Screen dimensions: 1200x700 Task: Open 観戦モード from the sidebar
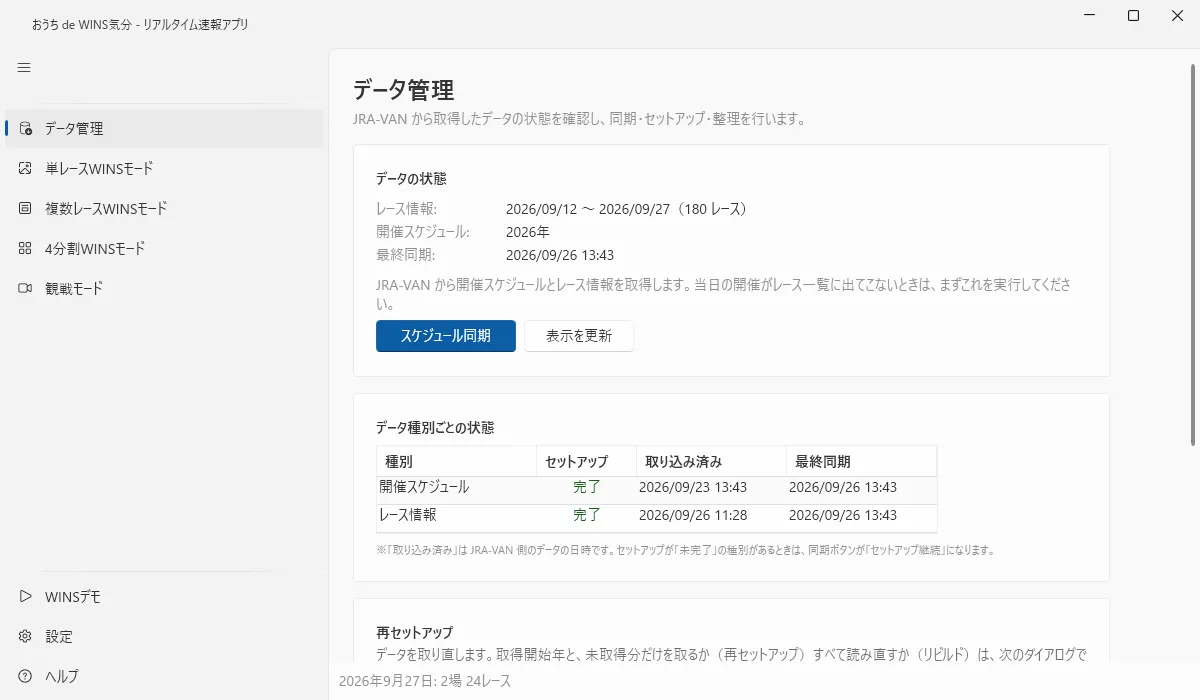pyautogui.click(x=164, y=289)
